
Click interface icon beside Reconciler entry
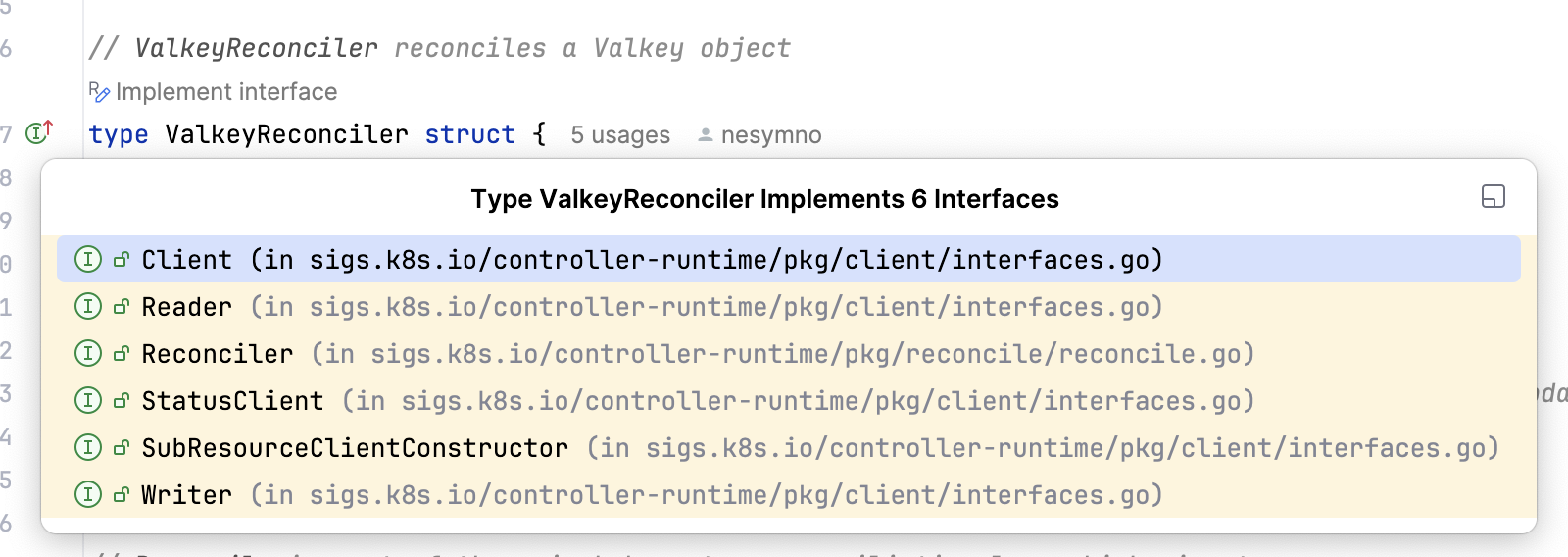88,354
